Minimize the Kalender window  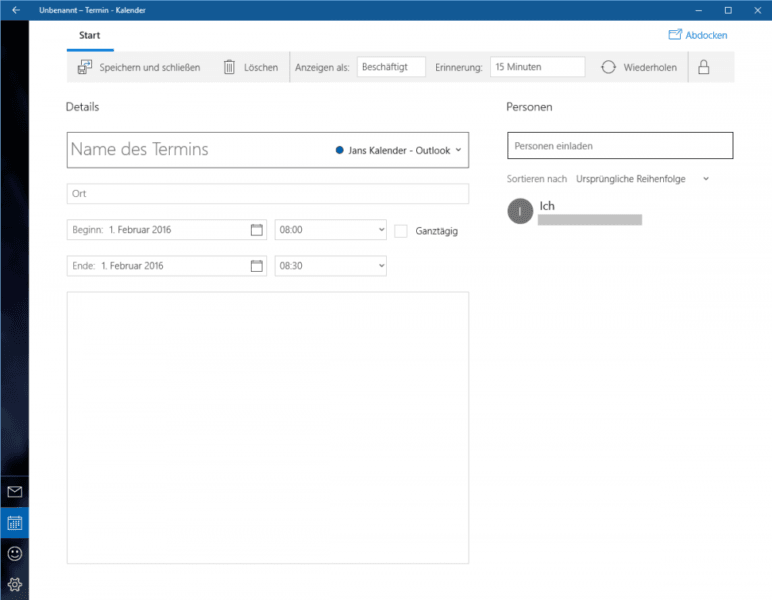(x=699, y=10)
